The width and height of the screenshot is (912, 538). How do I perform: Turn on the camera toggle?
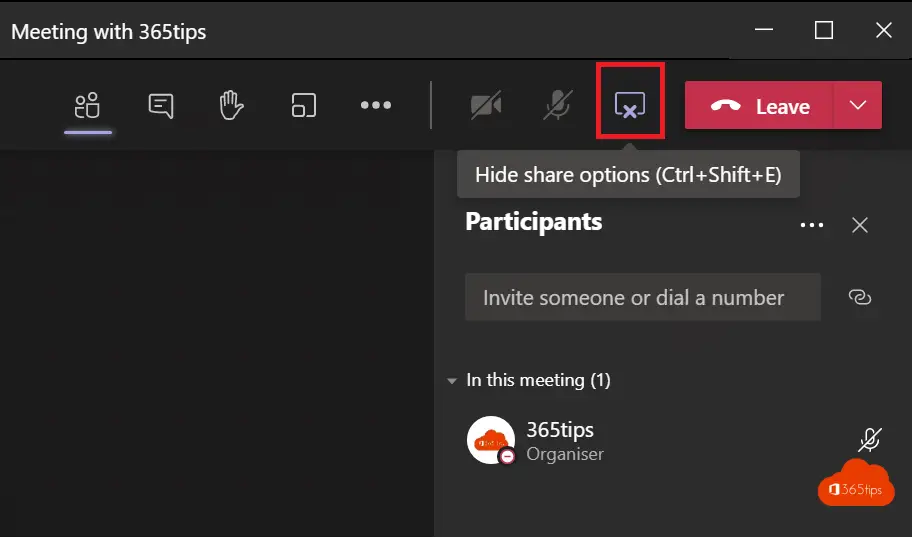tap(486, 105)
